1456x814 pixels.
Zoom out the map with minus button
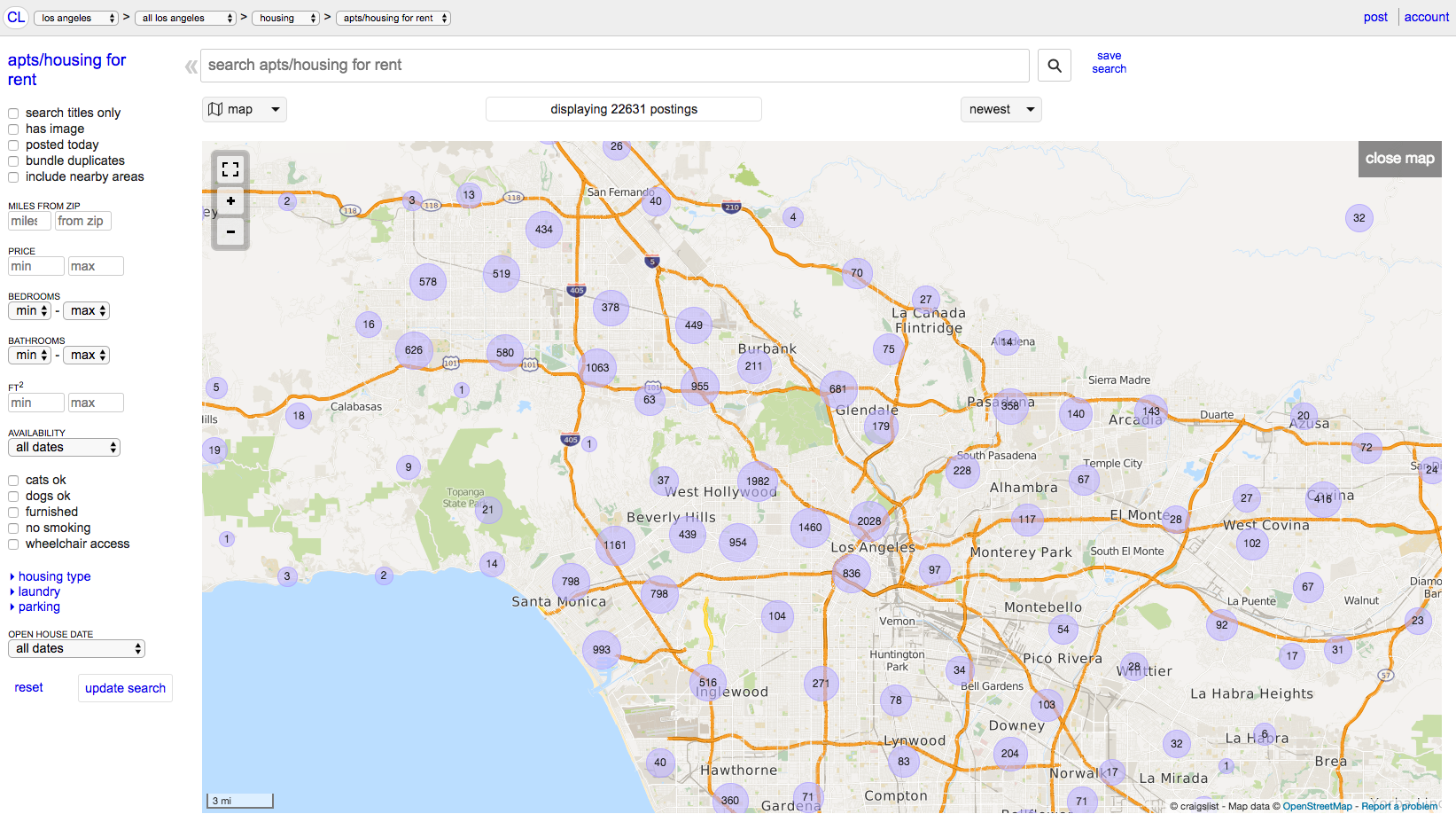[230, 232]
